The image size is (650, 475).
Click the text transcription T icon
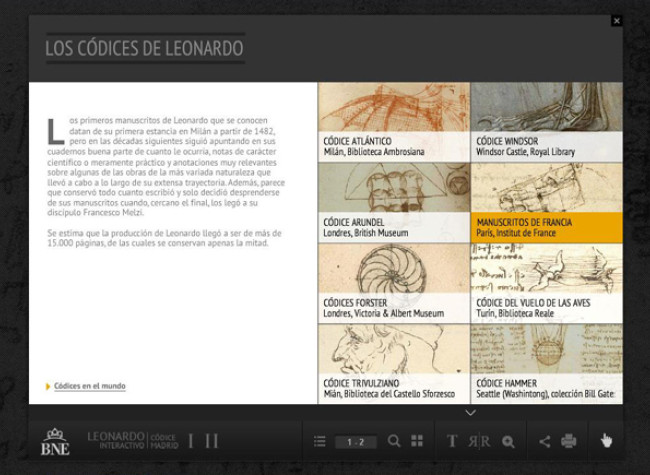(452, 441)
